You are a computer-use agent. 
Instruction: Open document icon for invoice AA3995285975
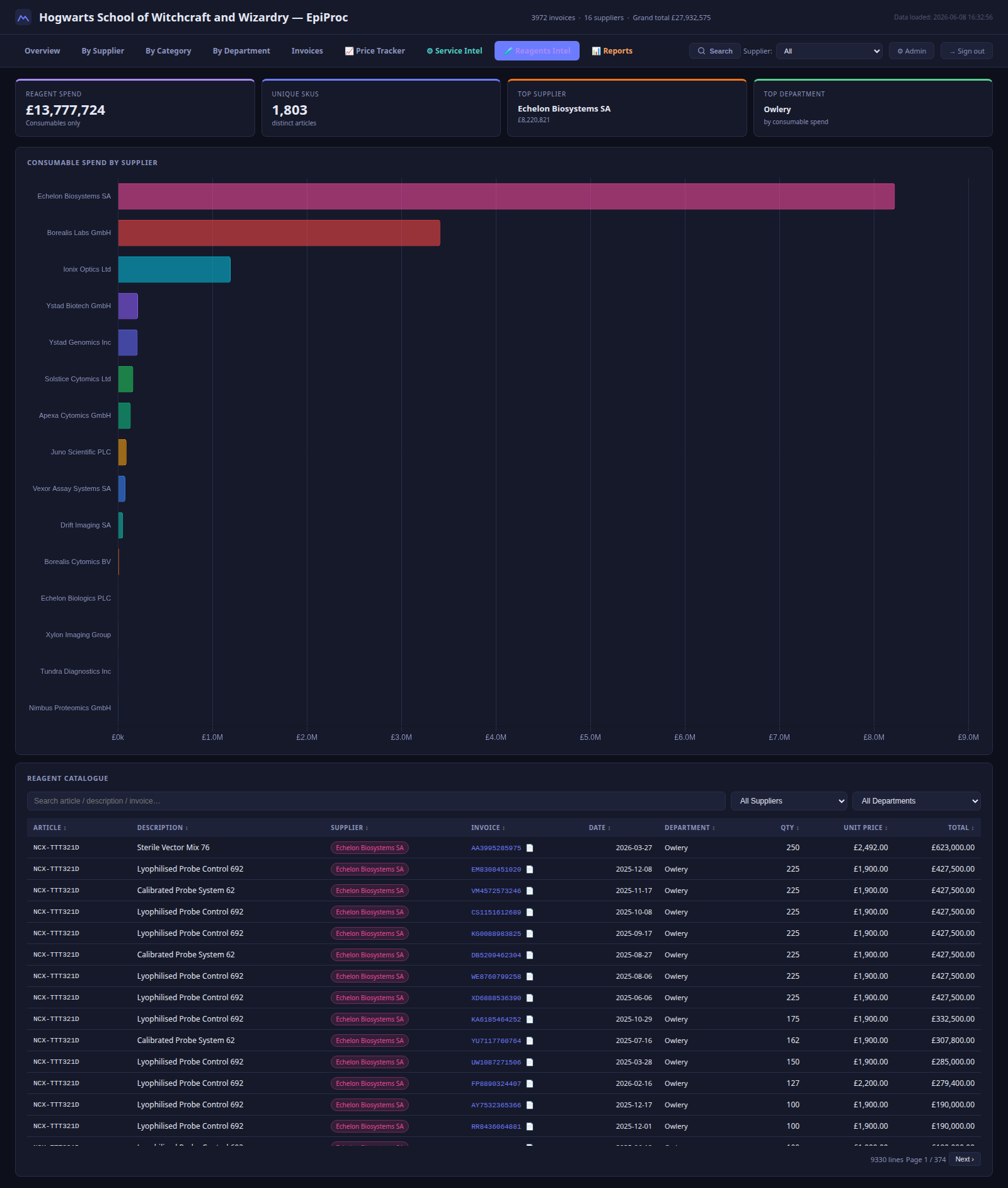click(x=530, y=848)
